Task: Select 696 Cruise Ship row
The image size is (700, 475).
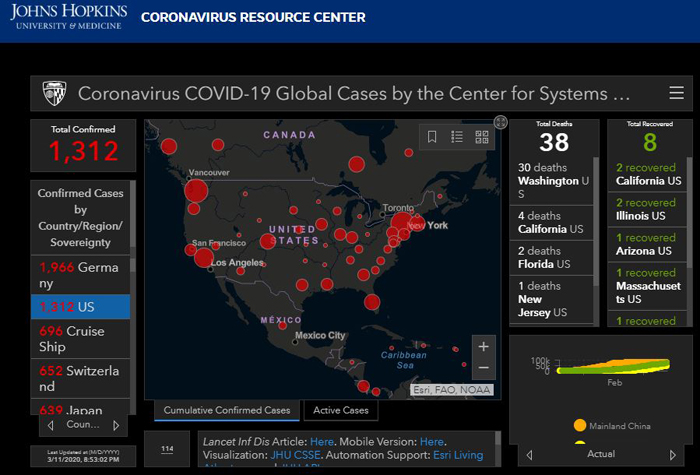Action: [x=80, y=339]
